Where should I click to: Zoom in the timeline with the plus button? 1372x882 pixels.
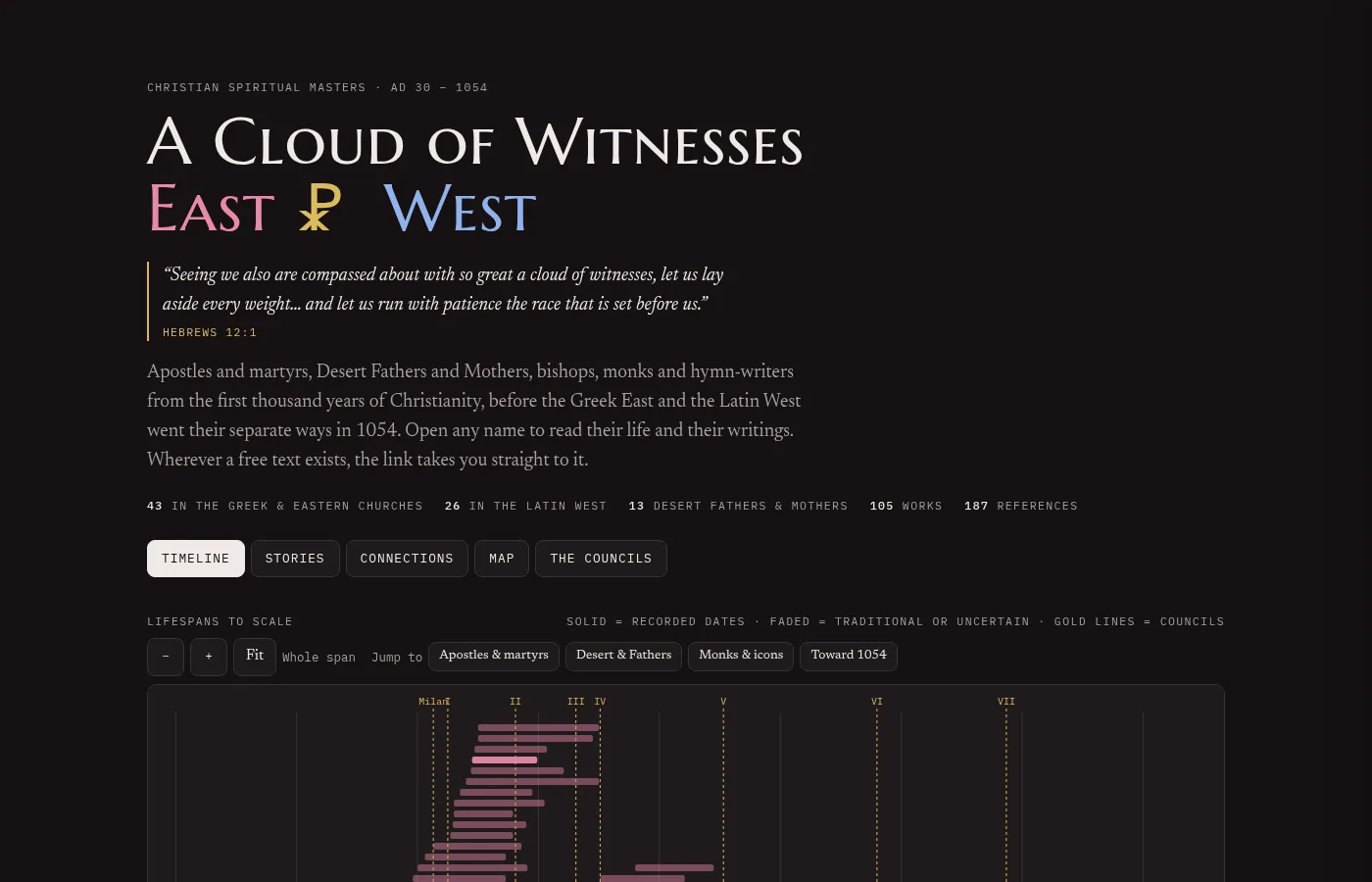209,657
